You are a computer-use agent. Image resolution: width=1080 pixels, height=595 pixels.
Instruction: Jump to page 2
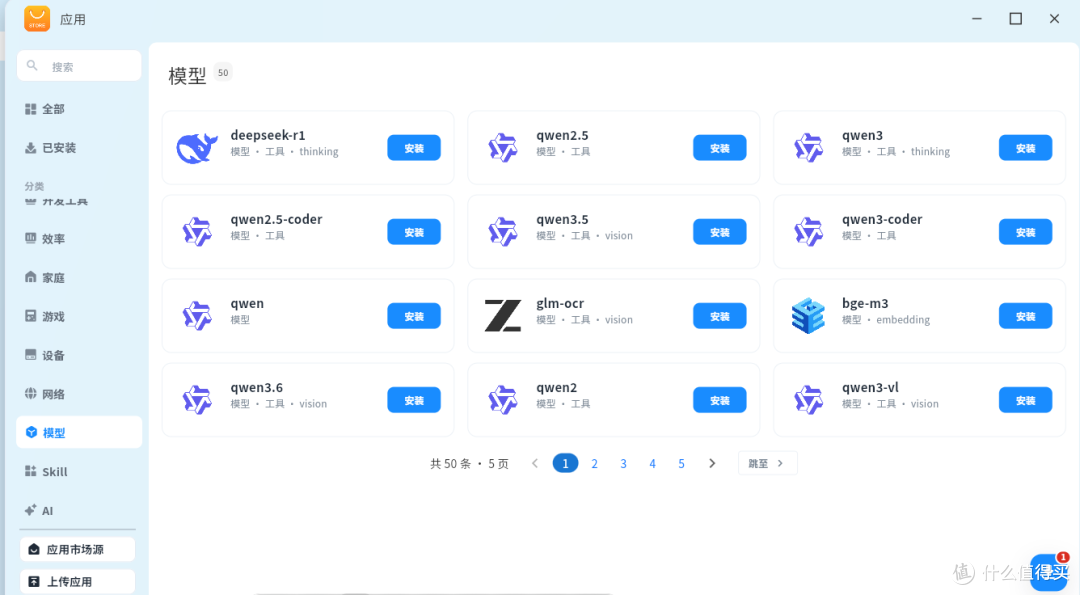(594, 463)
